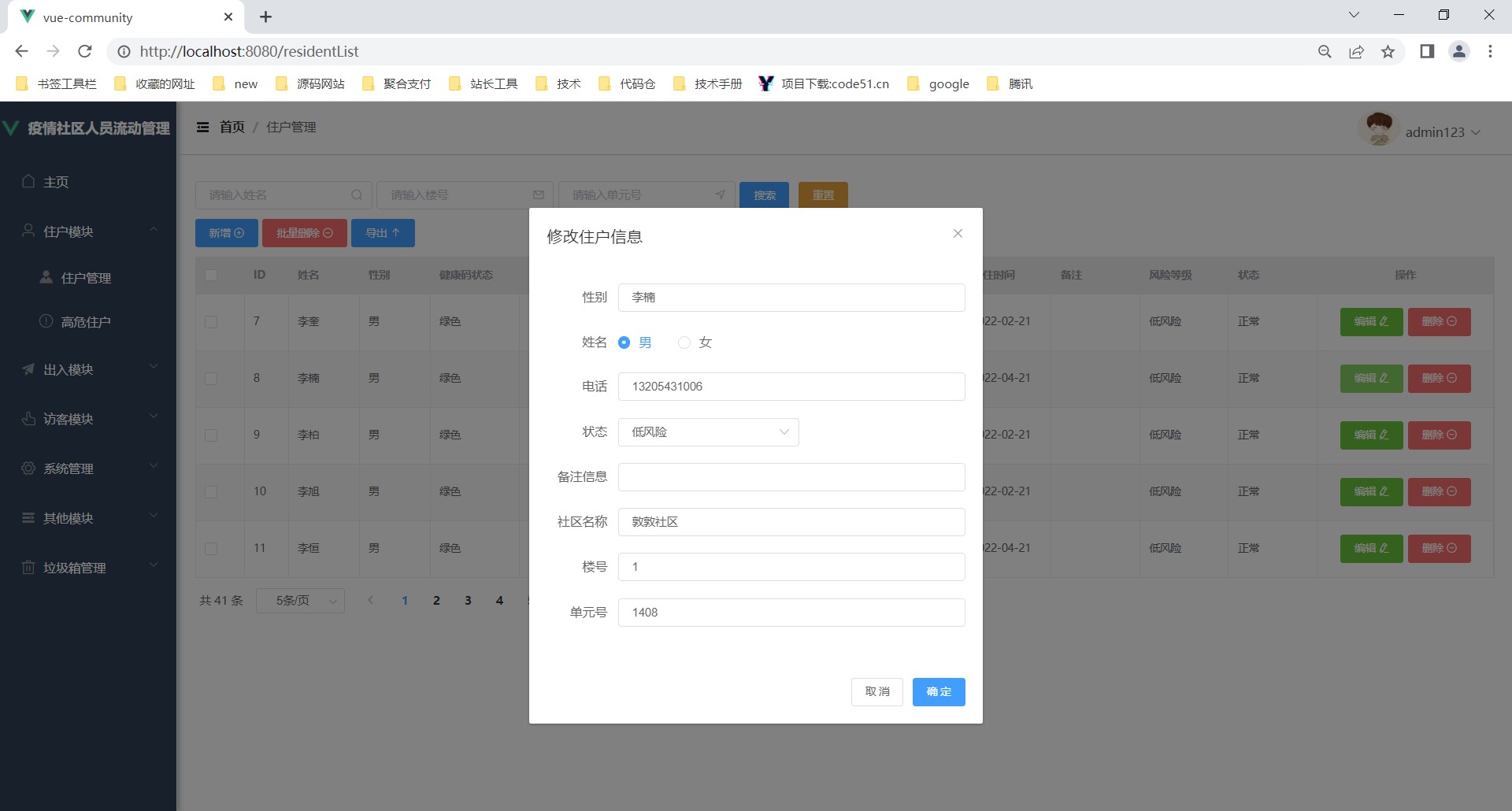The height and width of the screenshot is (811, 1512).
Task: Click the empty 备注信息 input field
Action: point(791,477)
